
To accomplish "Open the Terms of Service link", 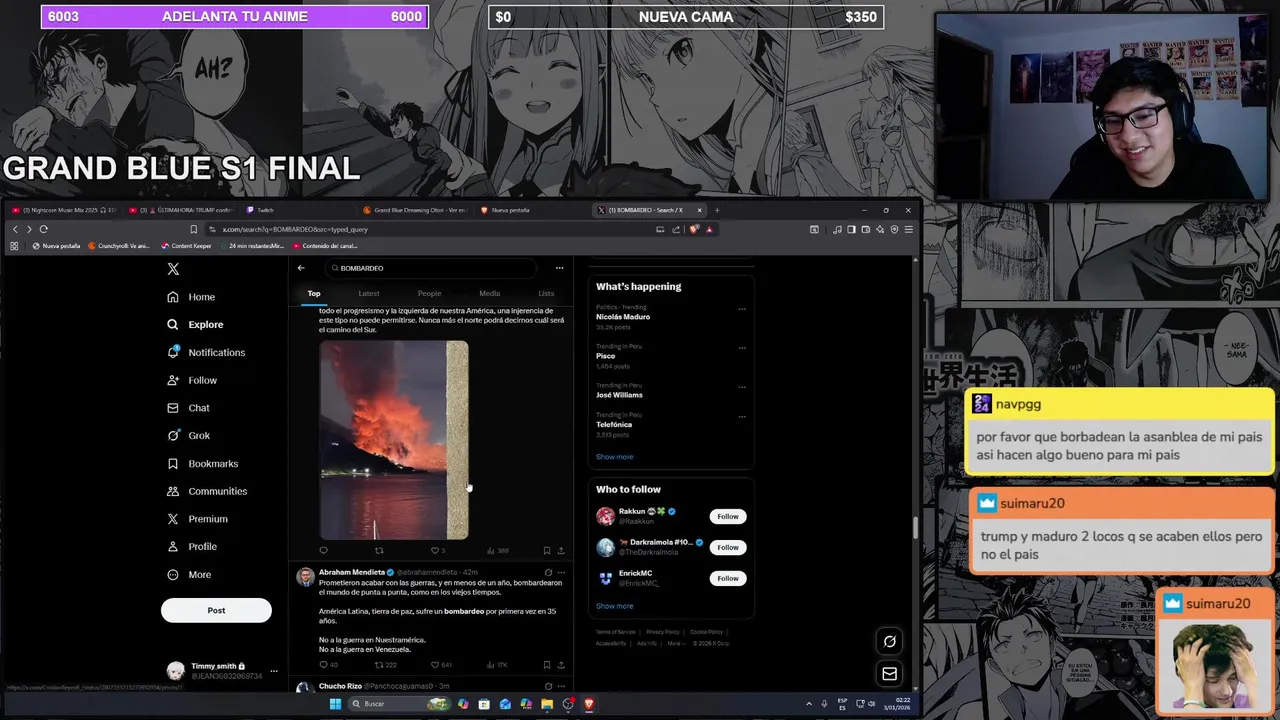I will 616,632.
